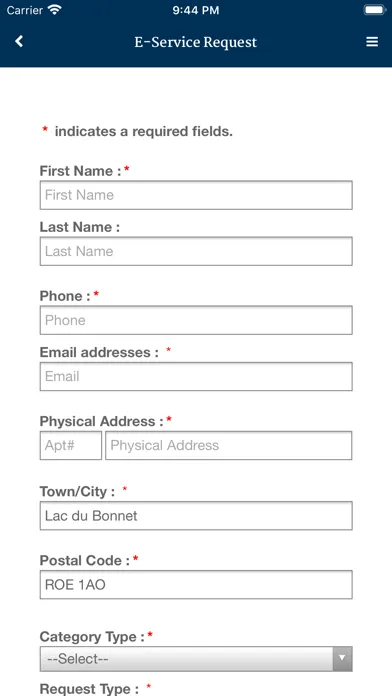This screenshot has height=696, width=392.
Task: Focus the First Name input field
Action: tap(196, 195)
